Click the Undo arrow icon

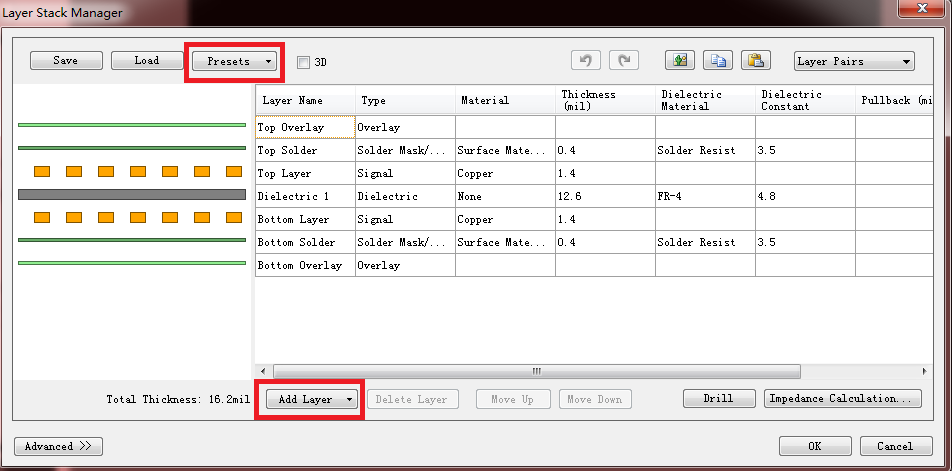point(586,60)
